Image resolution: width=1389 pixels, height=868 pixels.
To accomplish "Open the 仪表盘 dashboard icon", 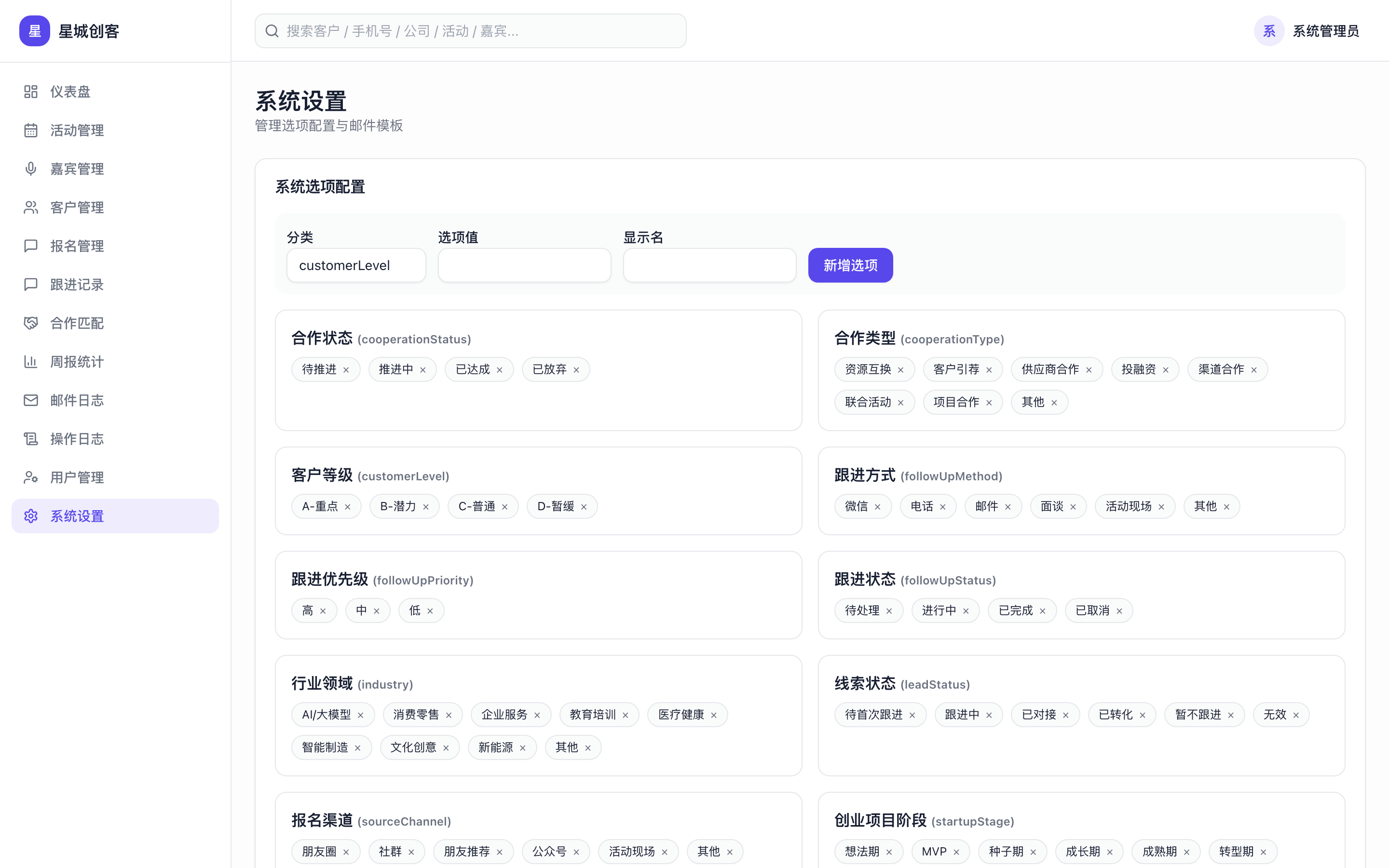I will pyautogui.click(x=31, y=92).
